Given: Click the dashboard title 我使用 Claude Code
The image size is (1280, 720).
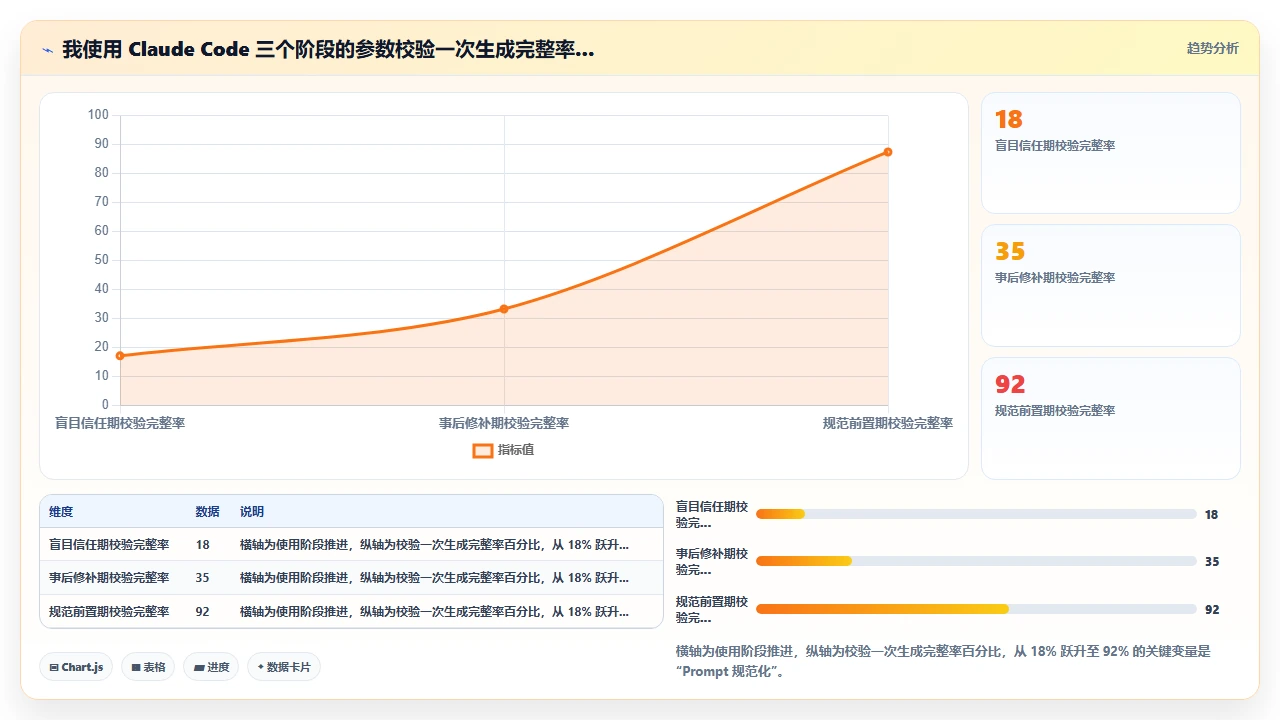Looking at the screenshot, I should click(x=328, y=49).
